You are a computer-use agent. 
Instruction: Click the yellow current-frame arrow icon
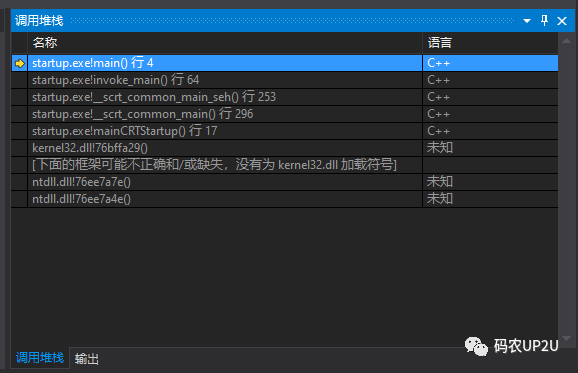coord(20,63)
